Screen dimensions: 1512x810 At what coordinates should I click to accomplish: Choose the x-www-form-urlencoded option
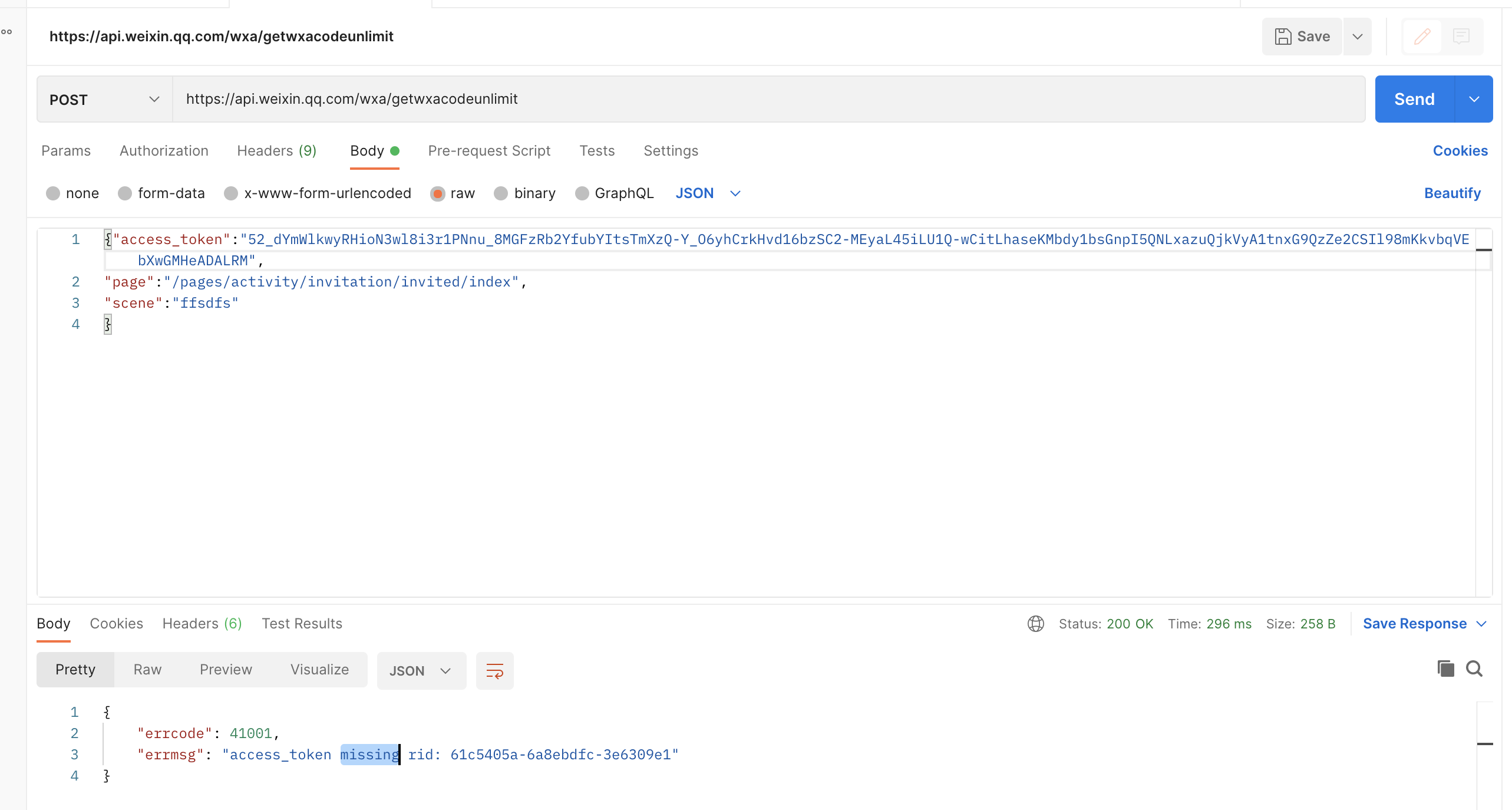point(231,193)
